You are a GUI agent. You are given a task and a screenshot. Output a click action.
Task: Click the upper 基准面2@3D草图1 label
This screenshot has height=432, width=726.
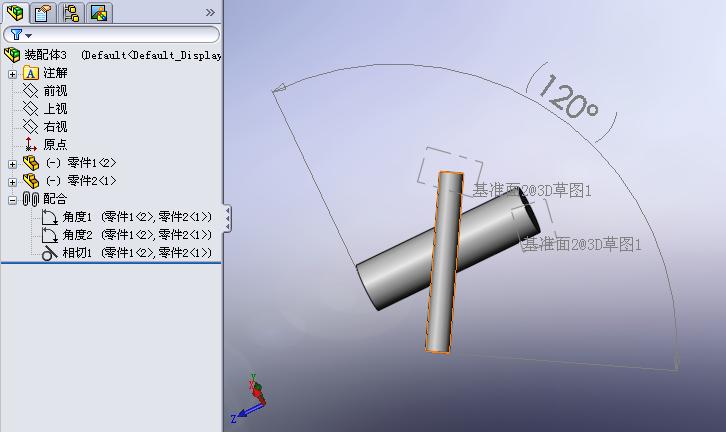[x=532, y=190]
